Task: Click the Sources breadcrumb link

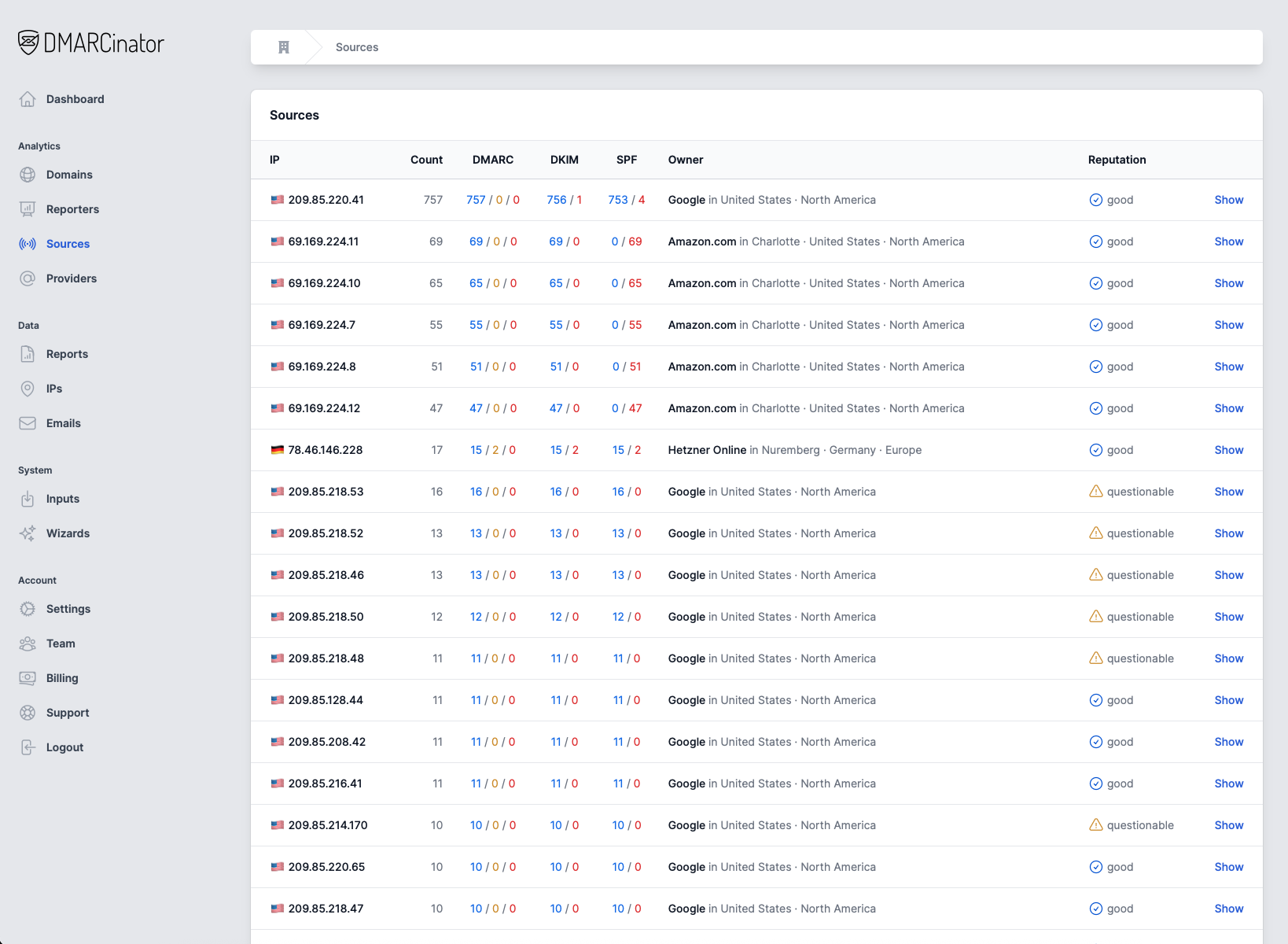Action: (x=357, y=47)
